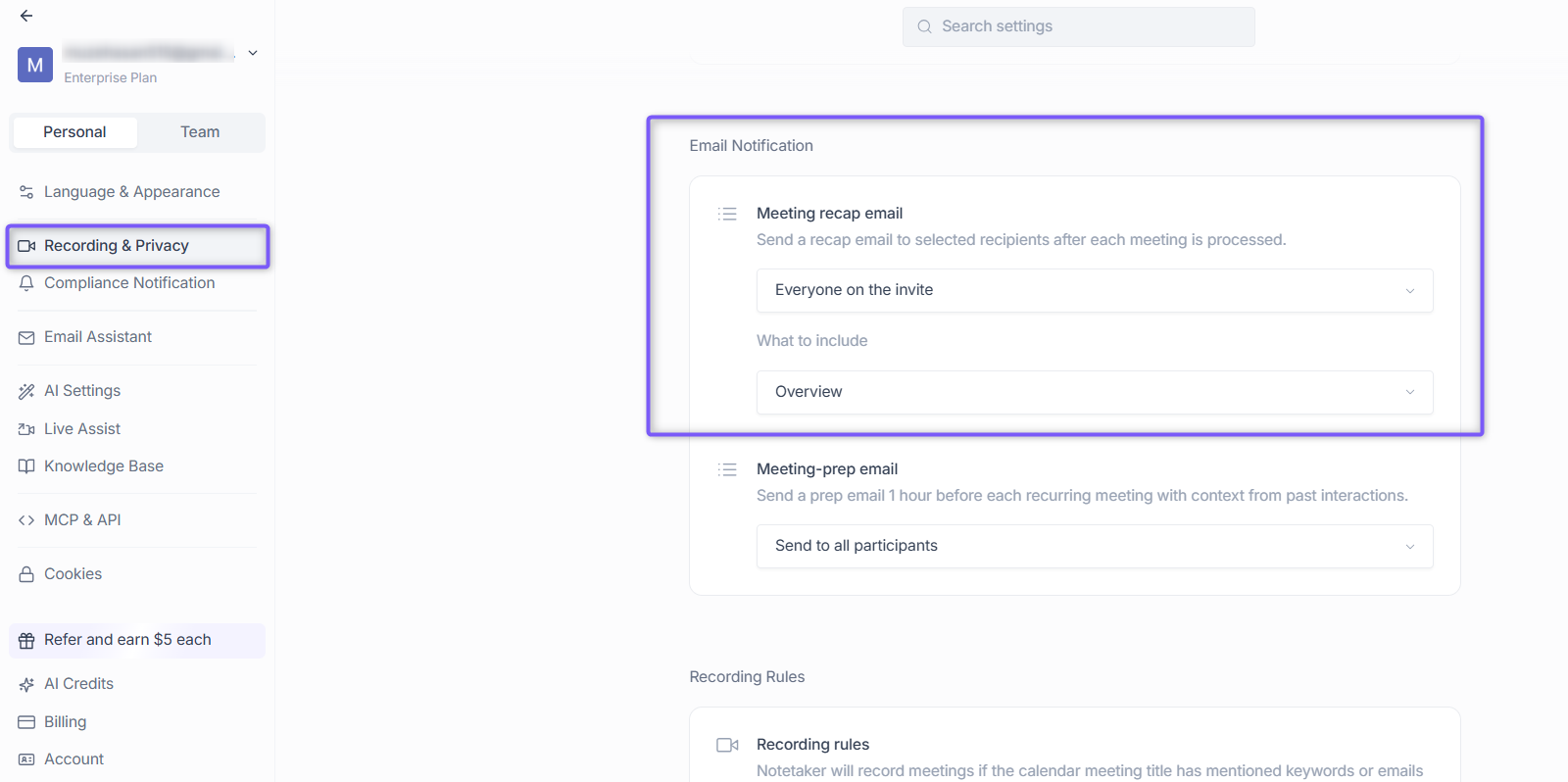The image size is (1568, 782).
Task: Click the M workspace avatar
Action: coord(35,65)
